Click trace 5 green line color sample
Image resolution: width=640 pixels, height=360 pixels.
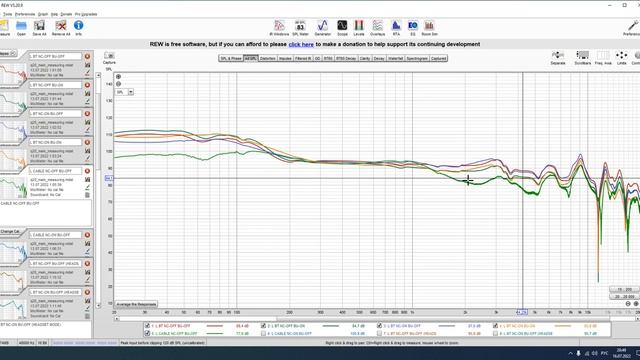click(215, 333)
